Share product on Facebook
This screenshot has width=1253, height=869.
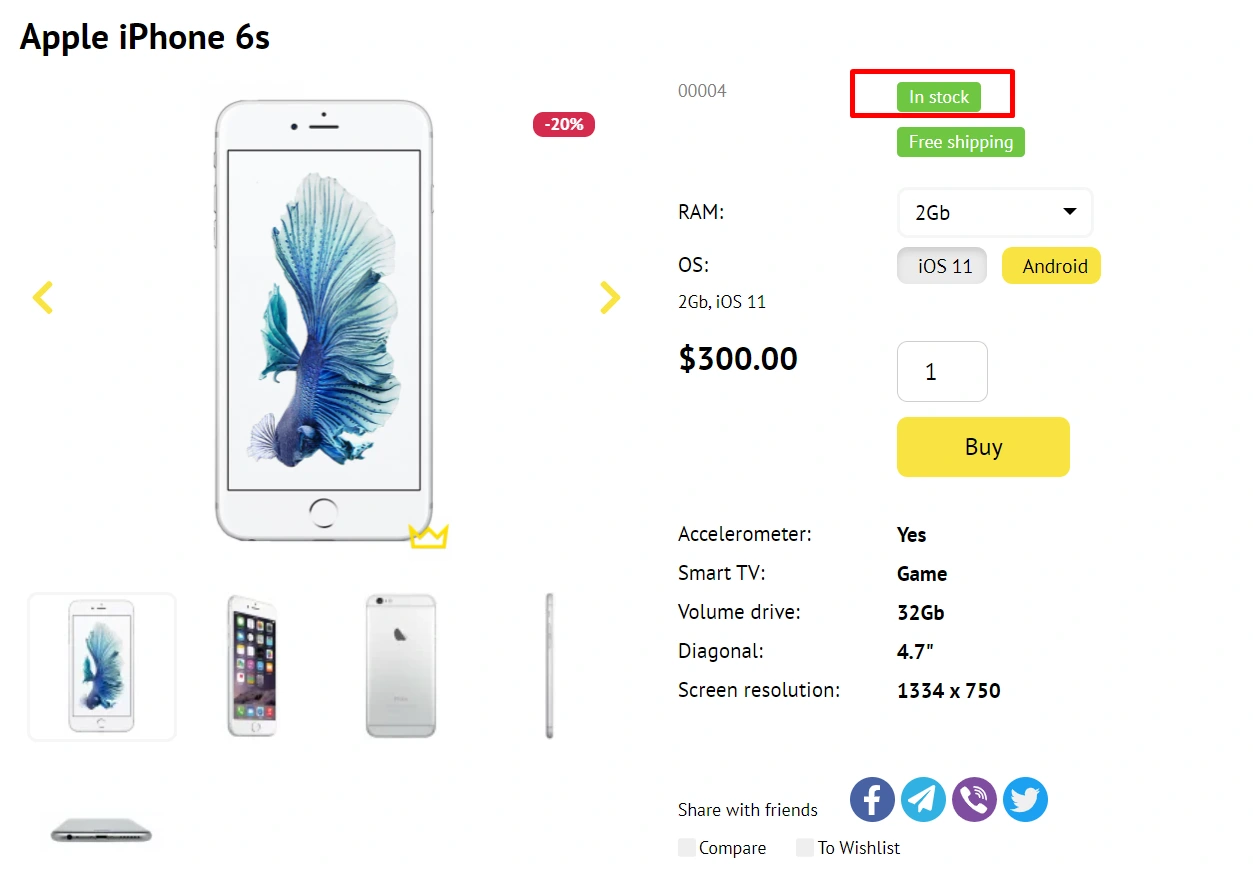click(x=872, y=800)
